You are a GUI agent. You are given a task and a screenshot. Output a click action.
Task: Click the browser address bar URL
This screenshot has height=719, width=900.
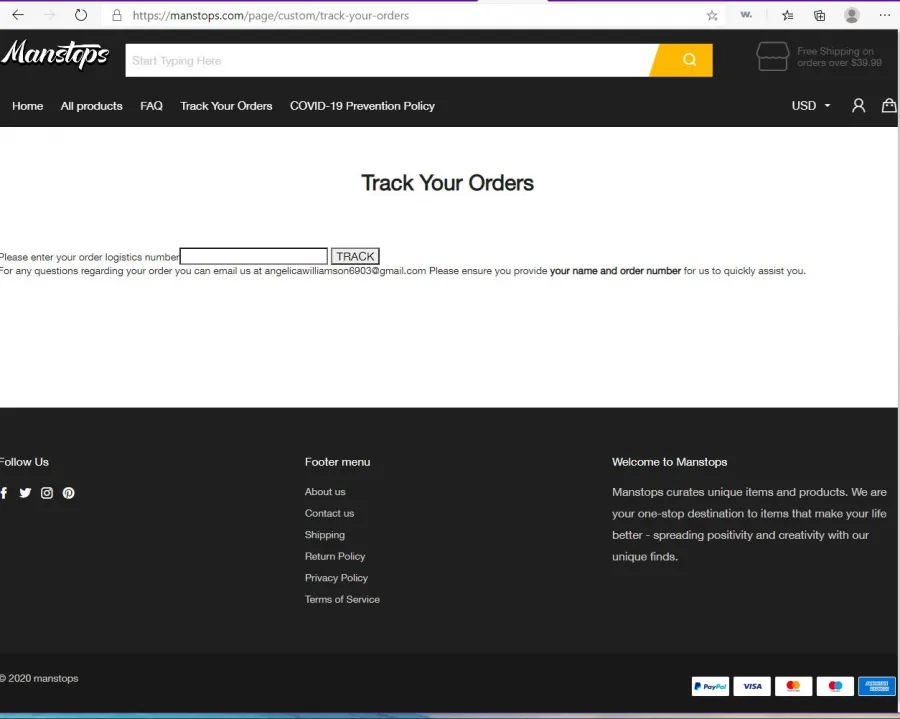point(270,15)
